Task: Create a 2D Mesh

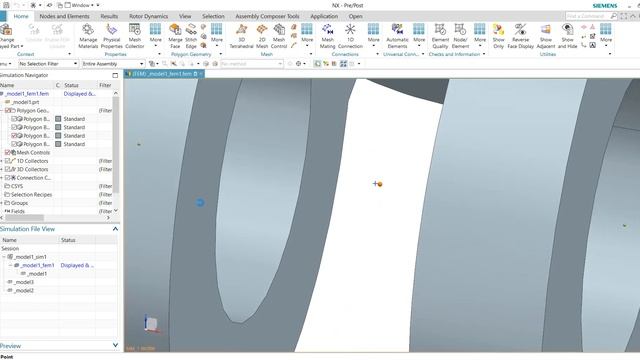Action: coord(262,36)
